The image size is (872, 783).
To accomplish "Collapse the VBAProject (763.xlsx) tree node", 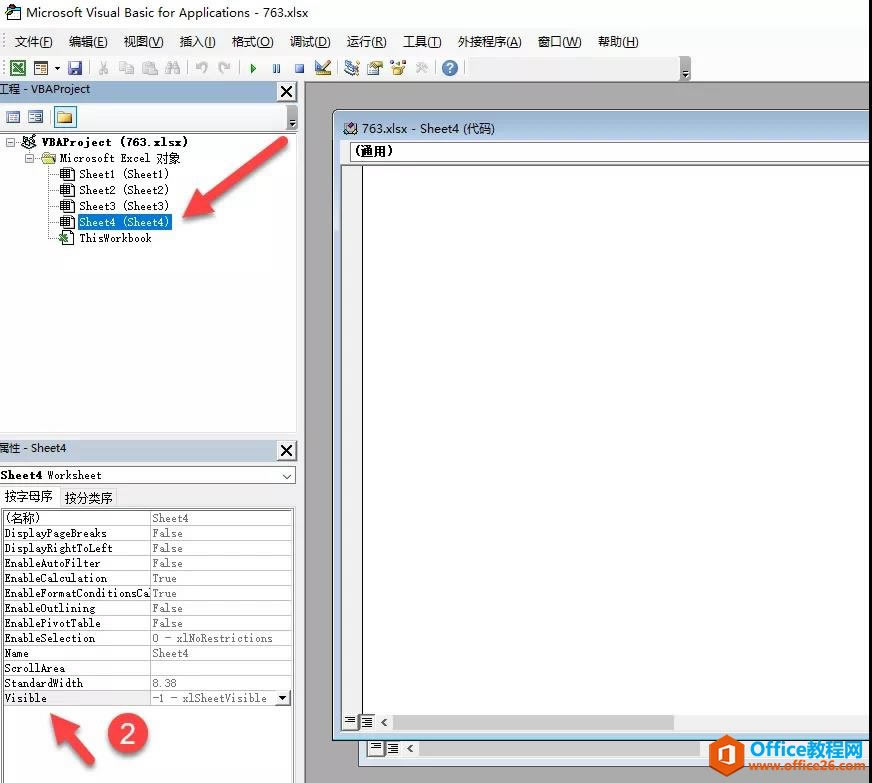I will (x=10, y=142).
